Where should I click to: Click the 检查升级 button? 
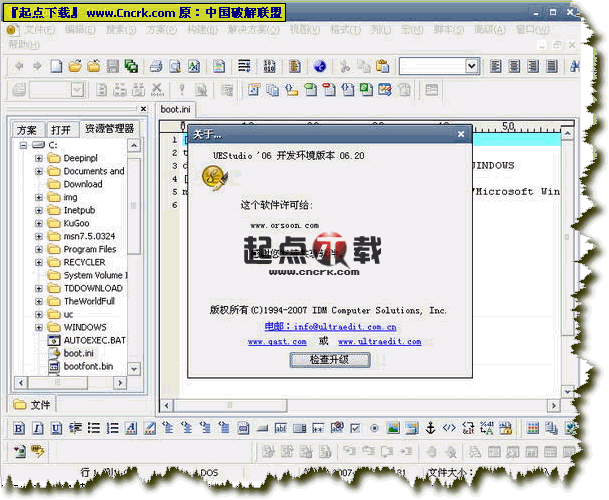[x=330, y=360]
